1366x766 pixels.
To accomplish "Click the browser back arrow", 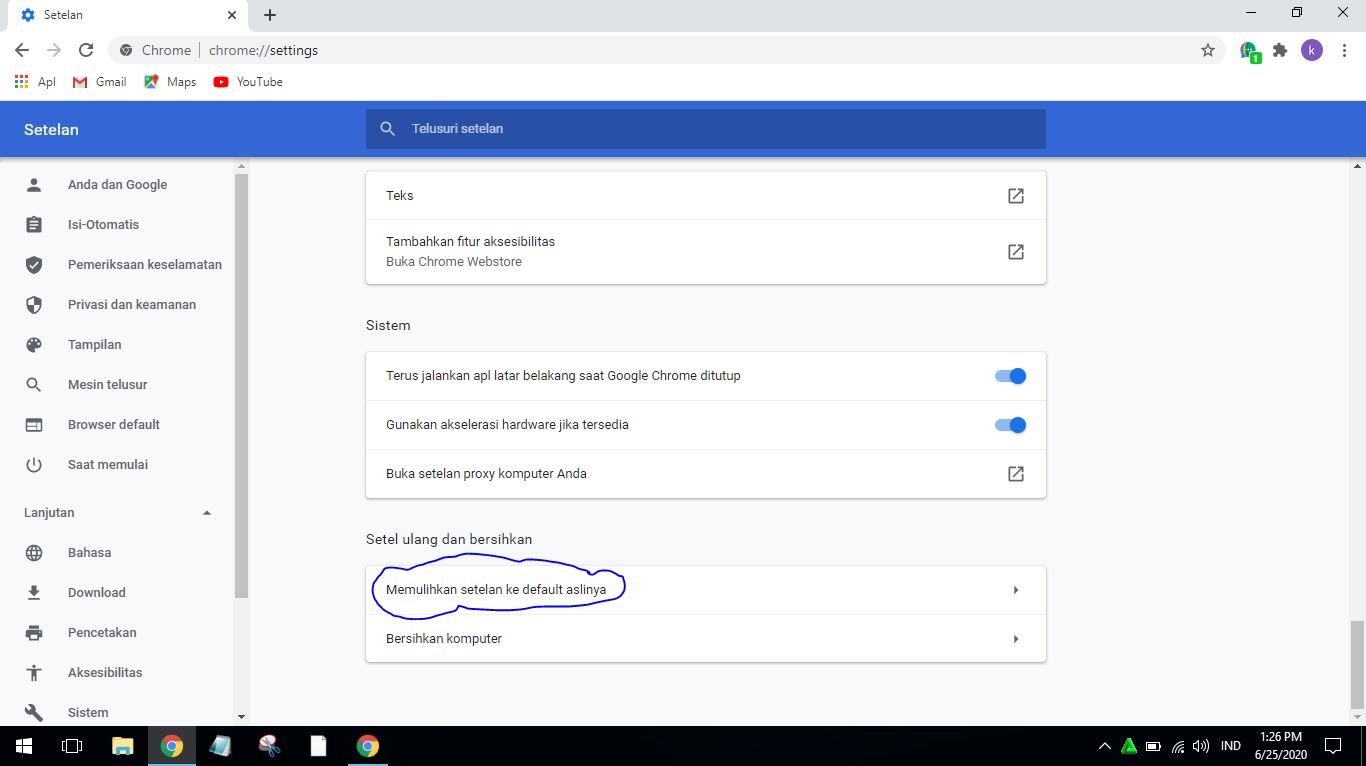I will 22,50.
